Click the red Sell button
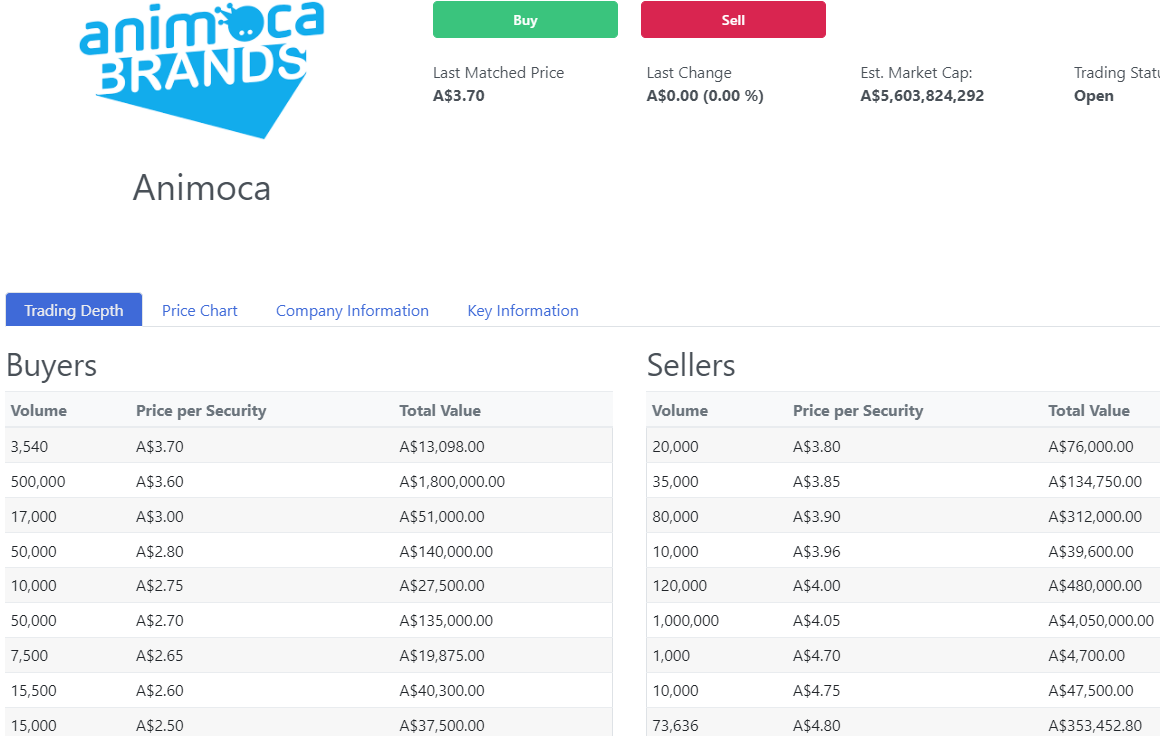 (x=733, y=19)
